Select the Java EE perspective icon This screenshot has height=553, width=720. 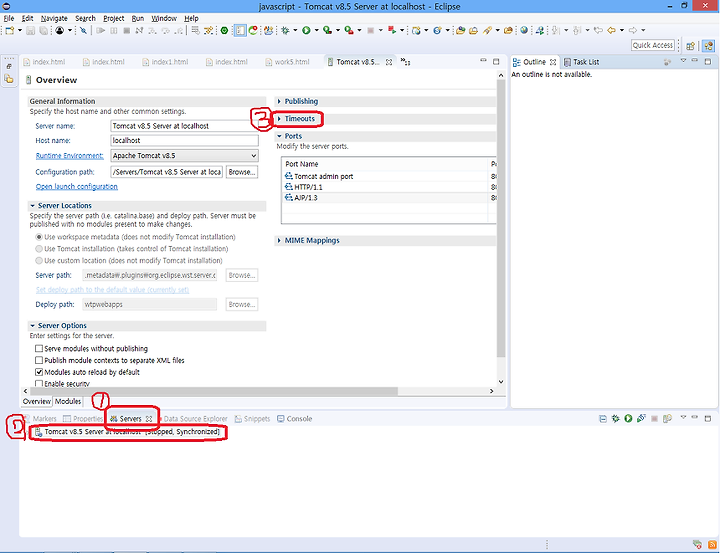pyautogui.click(x=709, y=45)
